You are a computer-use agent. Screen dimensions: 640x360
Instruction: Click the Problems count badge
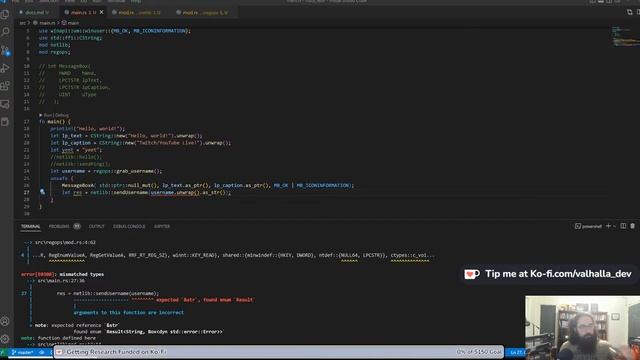77,226
